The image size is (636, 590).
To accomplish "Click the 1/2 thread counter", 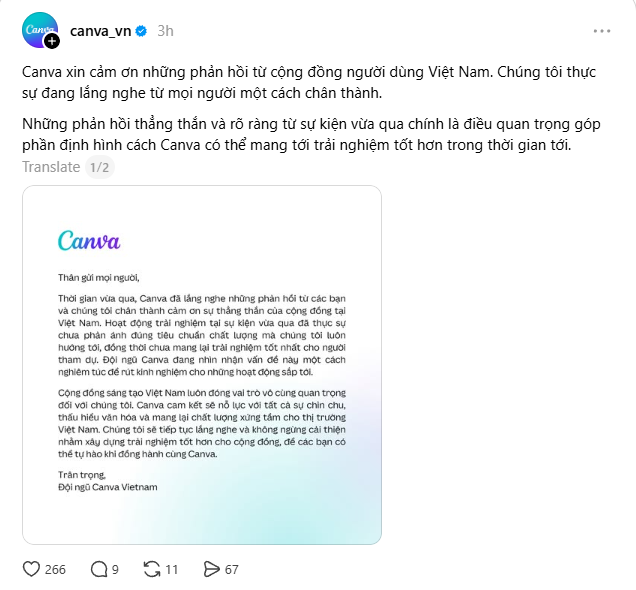I will pos(100,167).
